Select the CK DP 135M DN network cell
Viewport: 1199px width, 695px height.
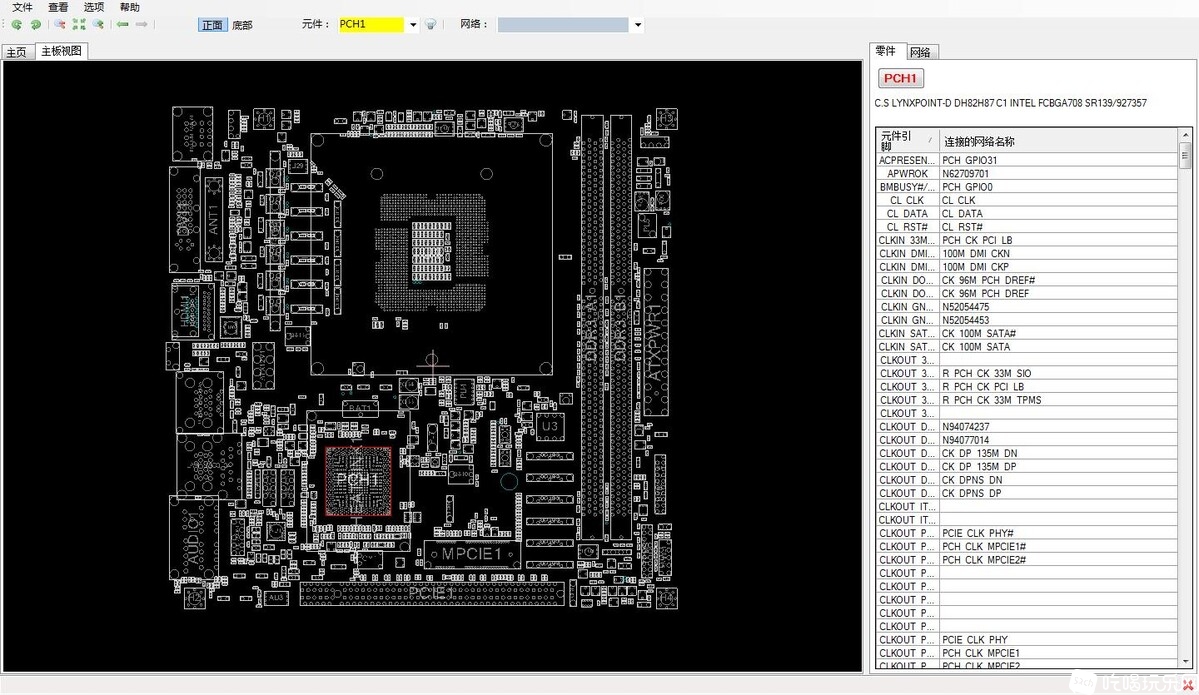pyautogui.click(x=1058, y=453)
